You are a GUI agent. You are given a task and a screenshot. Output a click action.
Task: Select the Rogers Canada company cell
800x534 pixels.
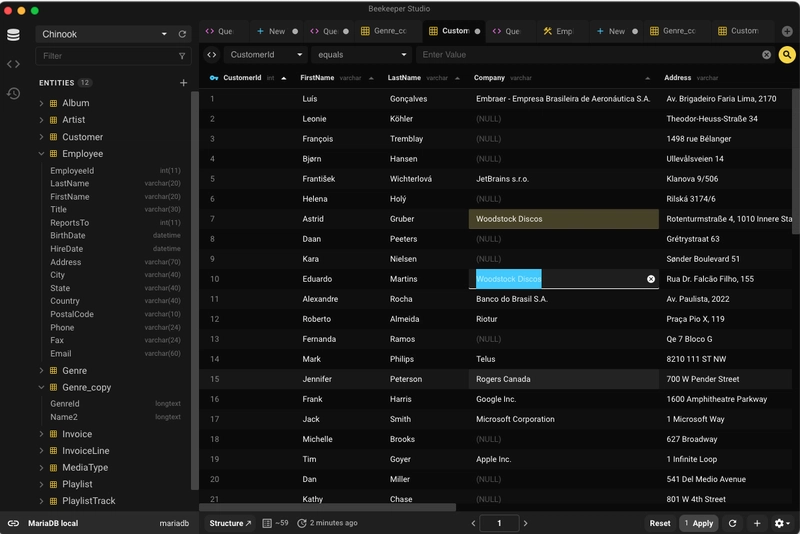(x=563, y=379)
